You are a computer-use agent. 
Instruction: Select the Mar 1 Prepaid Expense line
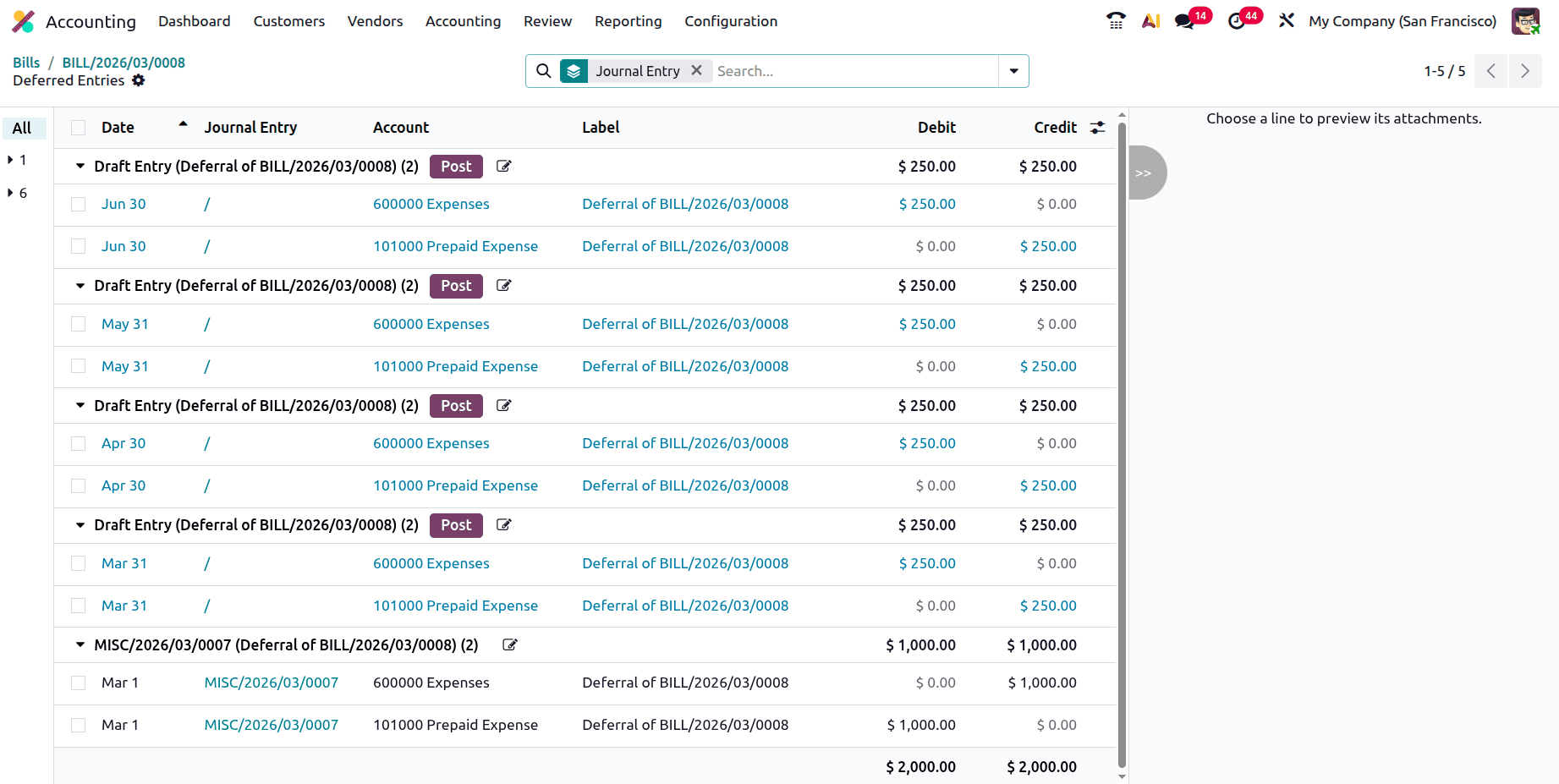coord(79,726)
